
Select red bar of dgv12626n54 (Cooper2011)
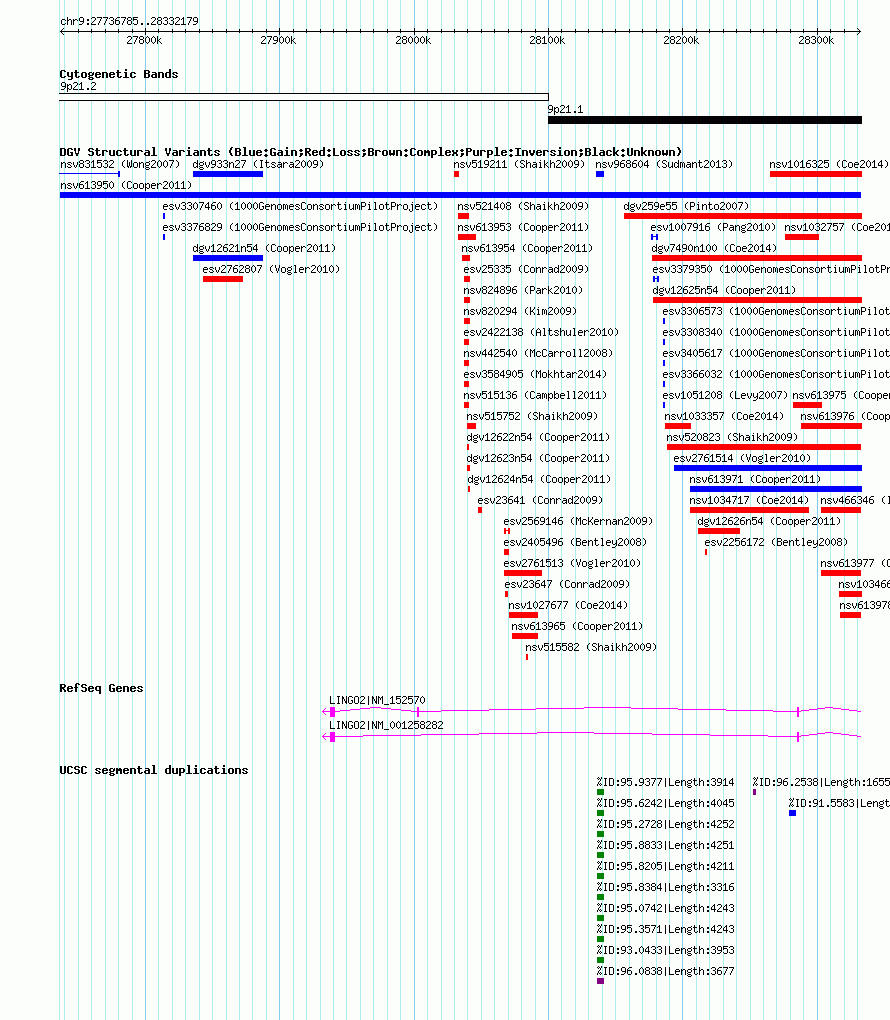pos(719,531)
